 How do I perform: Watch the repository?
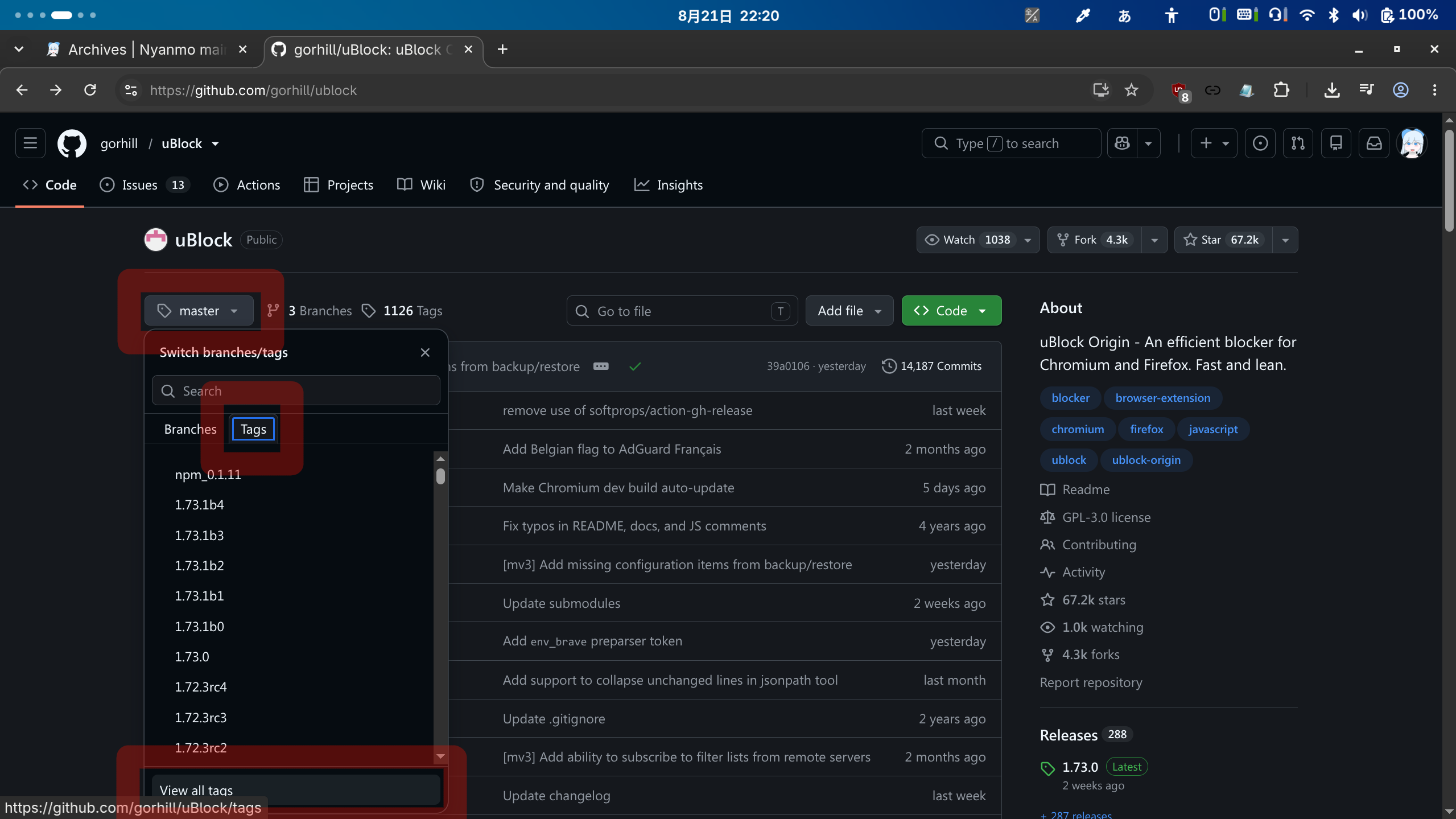[968, 240]
